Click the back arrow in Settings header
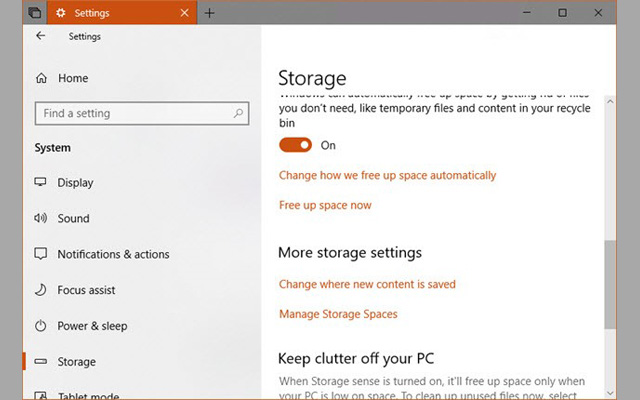This screenshot has width=640, height=400. [x=40, y=36]
